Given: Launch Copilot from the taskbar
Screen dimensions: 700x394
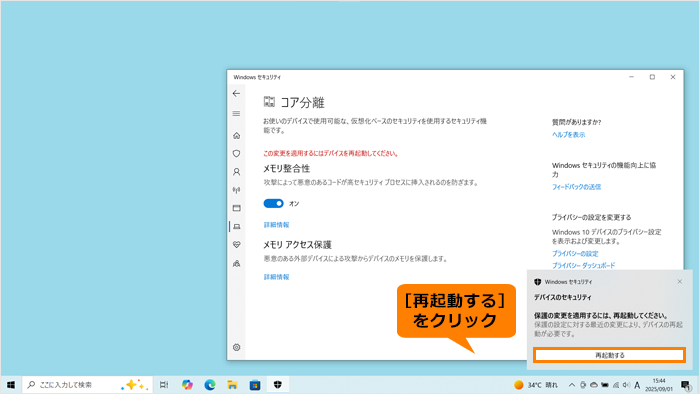Looking at the screenshot, I should pyautogui.click(x=187, y=385).
